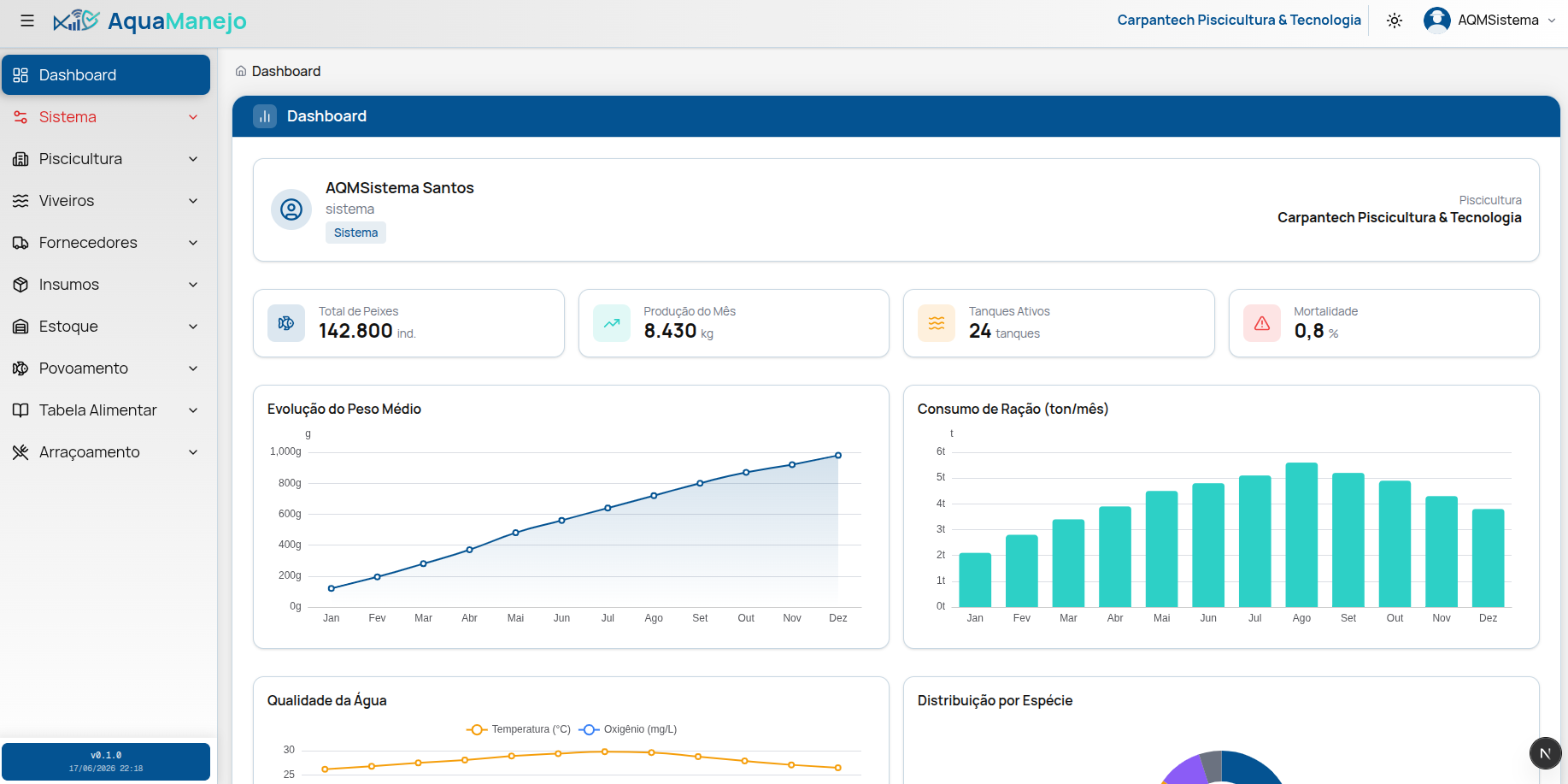Click the Carpantech Piscicultura & Tecnologia header link
Screen dimensions: 1568x784
pyautogui.click(x=1239, y=20)
